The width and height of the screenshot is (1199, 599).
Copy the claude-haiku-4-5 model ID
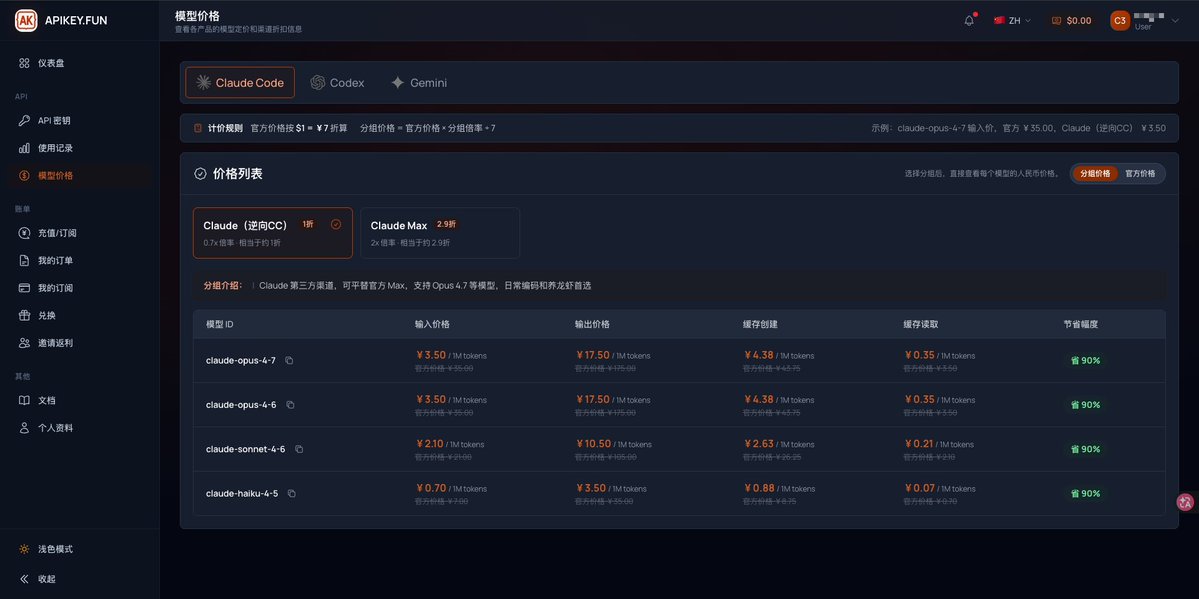[291, 493]
